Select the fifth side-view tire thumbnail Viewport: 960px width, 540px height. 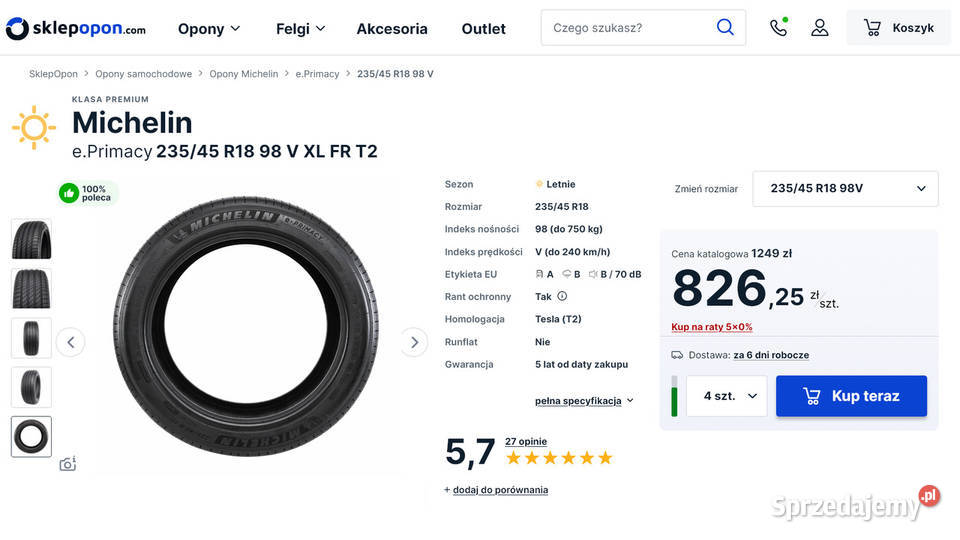click(x=31, y=437)
